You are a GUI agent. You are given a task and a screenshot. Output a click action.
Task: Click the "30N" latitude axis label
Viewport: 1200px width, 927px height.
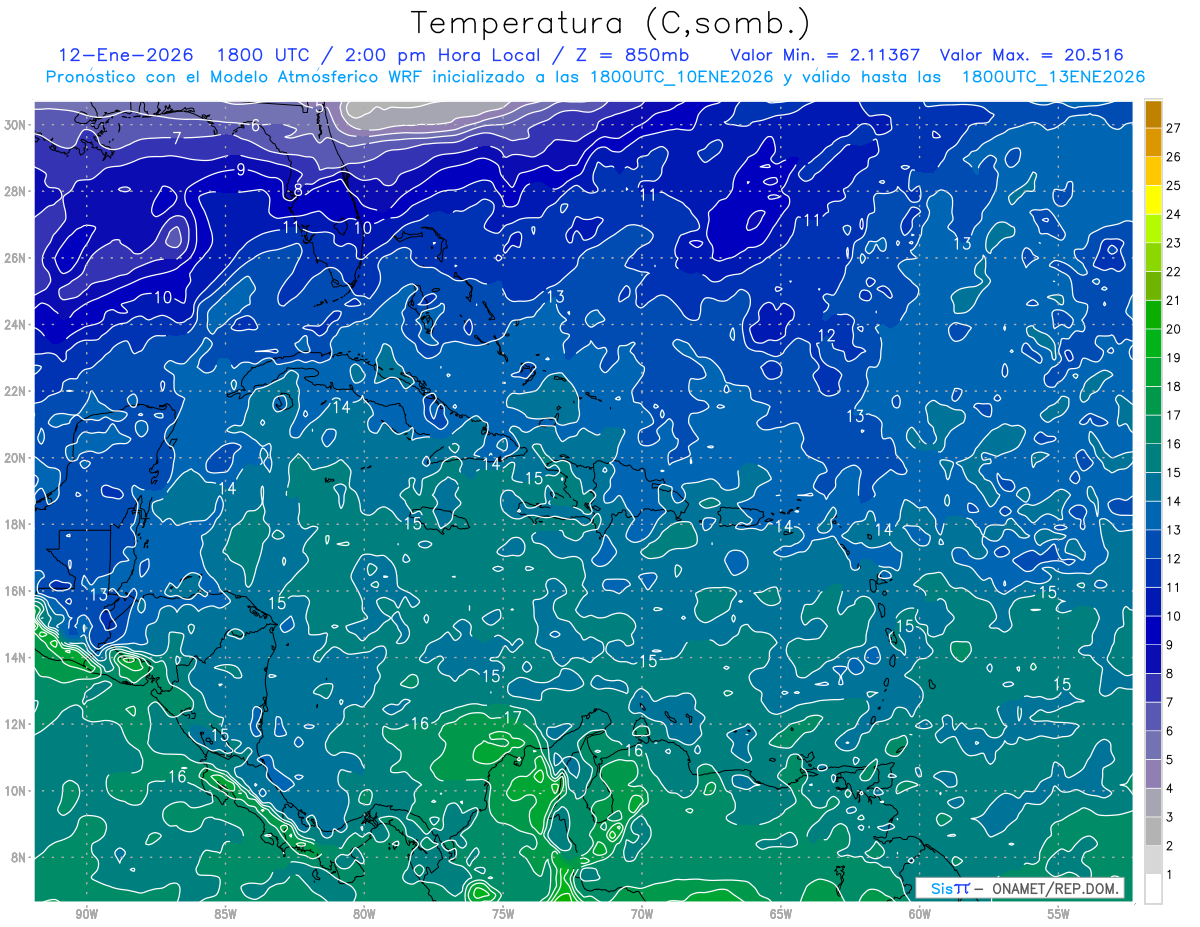(x=17, y=125)
